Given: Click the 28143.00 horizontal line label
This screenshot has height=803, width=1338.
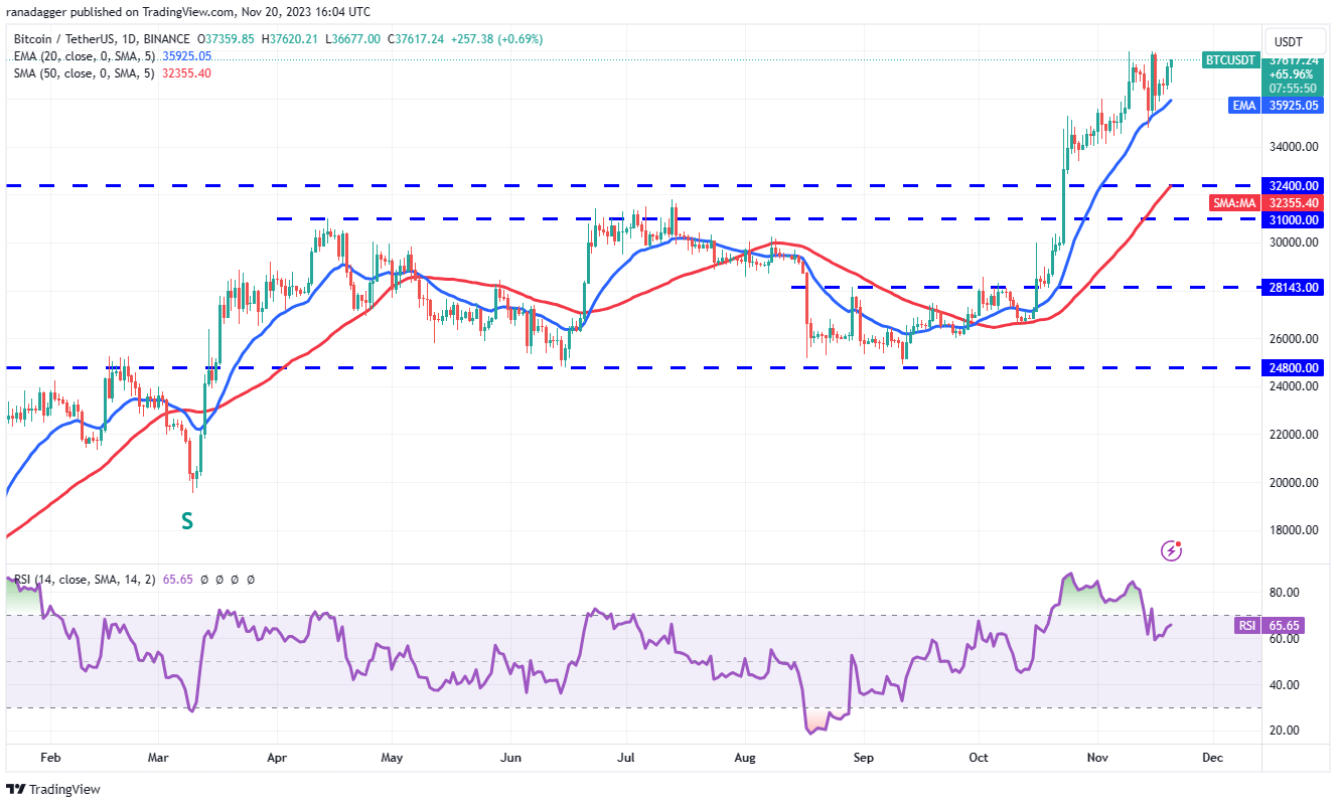Looking at the screenshot, I should coord(1294,287).
